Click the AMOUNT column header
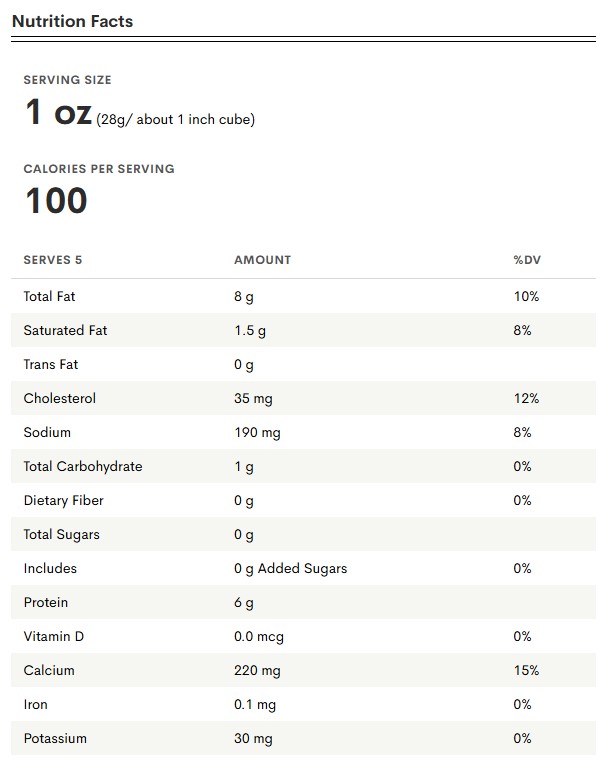Viewport: 607px width, 781px height. [x=262, y=260]
